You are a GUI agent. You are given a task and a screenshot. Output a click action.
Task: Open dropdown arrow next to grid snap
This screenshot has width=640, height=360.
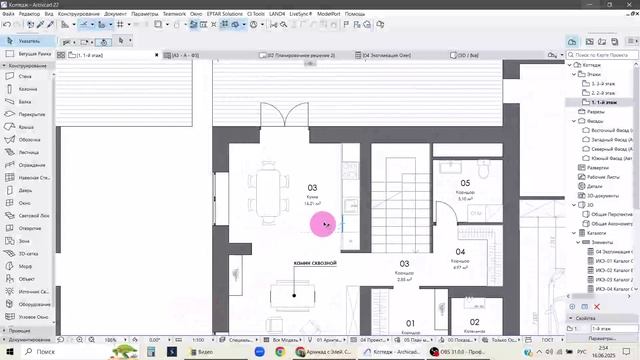point(129,24)
